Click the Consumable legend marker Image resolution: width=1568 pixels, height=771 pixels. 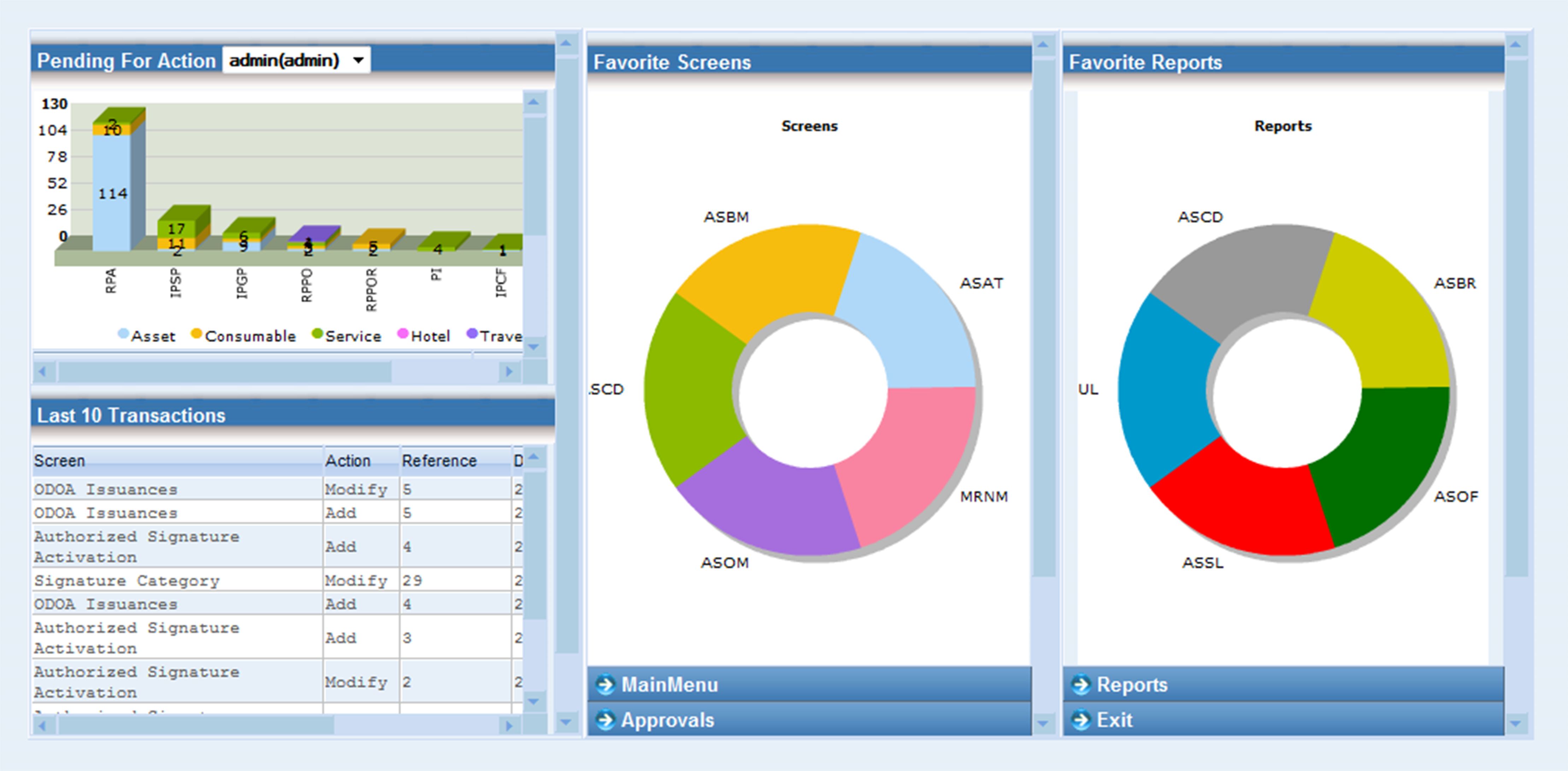point(196,333)
